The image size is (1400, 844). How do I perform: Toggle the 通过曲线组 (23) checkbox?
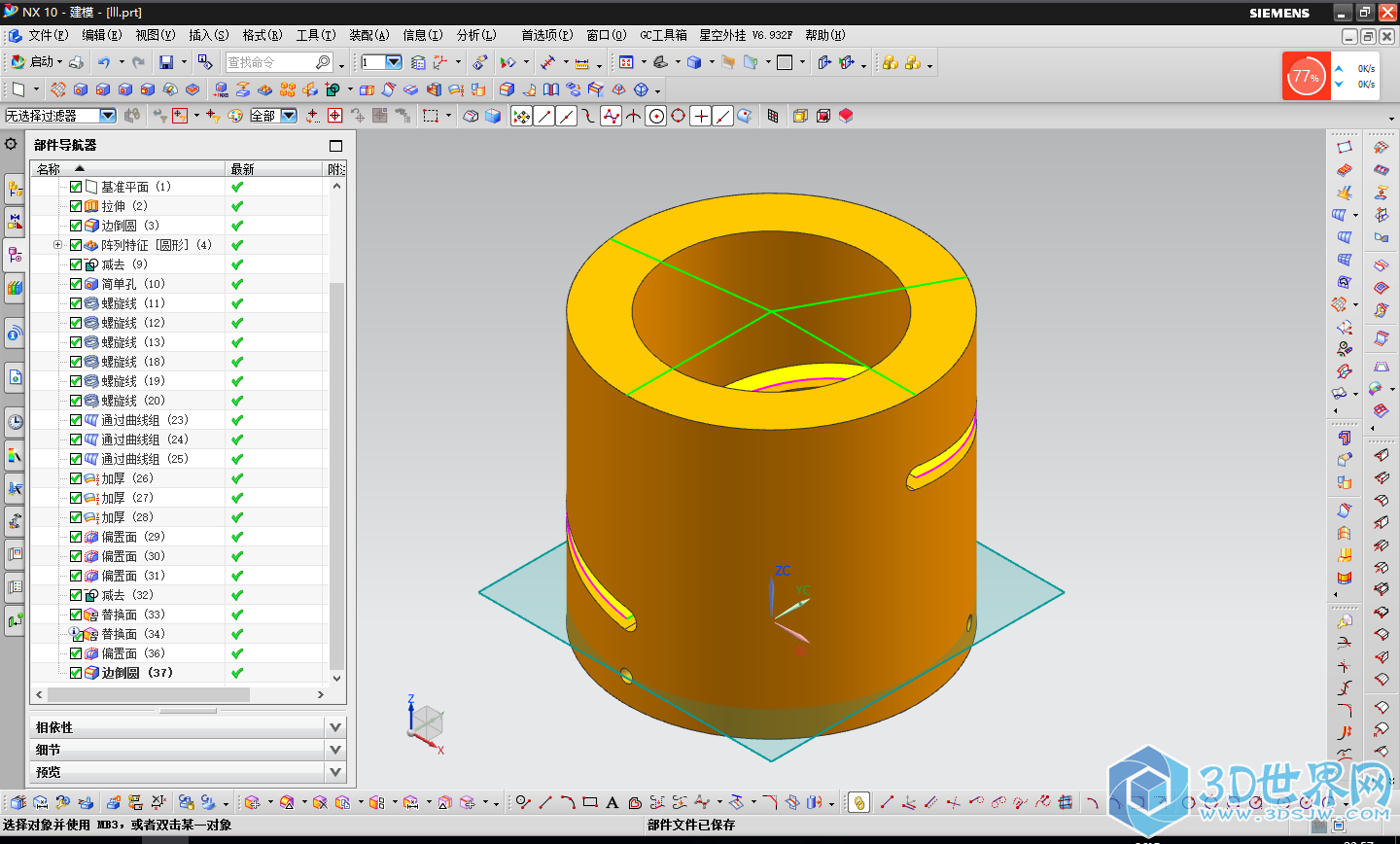[76, 420]
